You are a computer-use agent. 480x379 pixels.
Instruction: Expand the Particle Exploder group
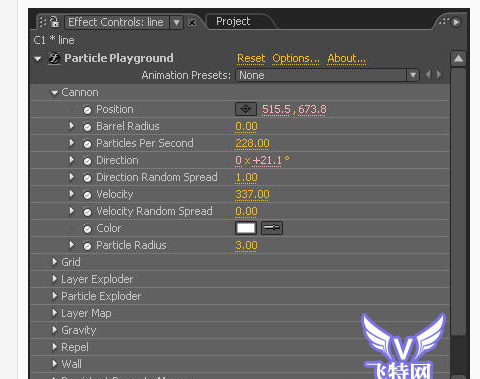55,296
